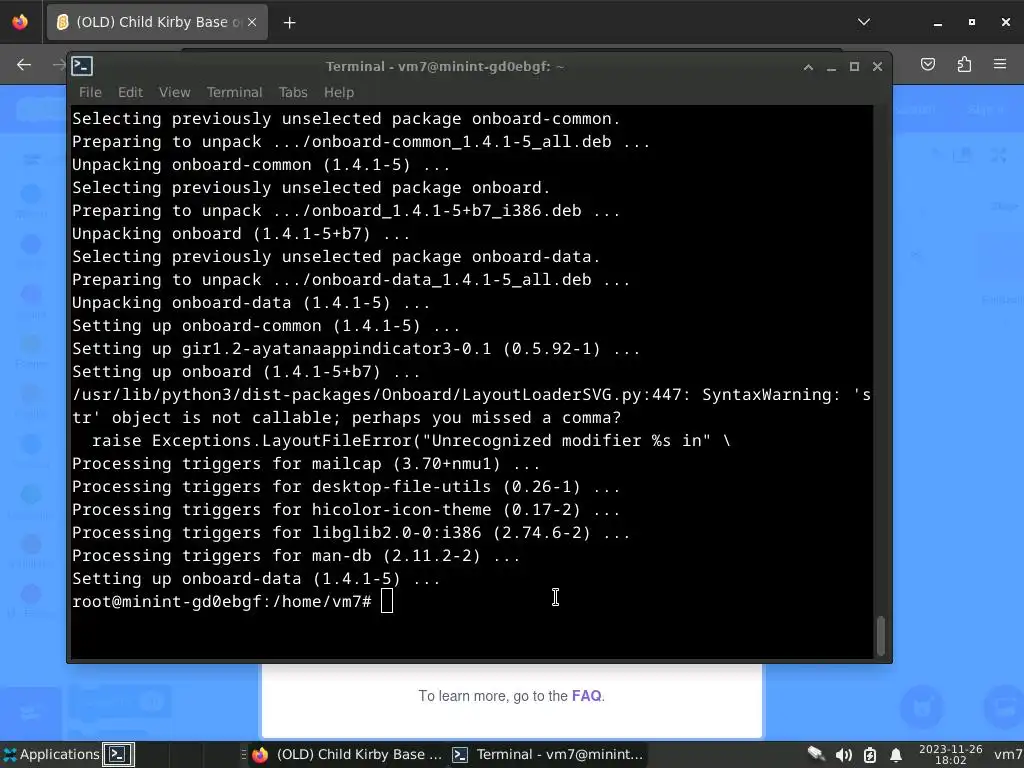Open the Terminal Edit menu
Image resolution: width=1024 pixels, height=768 pixels.
tap(130, 92)
